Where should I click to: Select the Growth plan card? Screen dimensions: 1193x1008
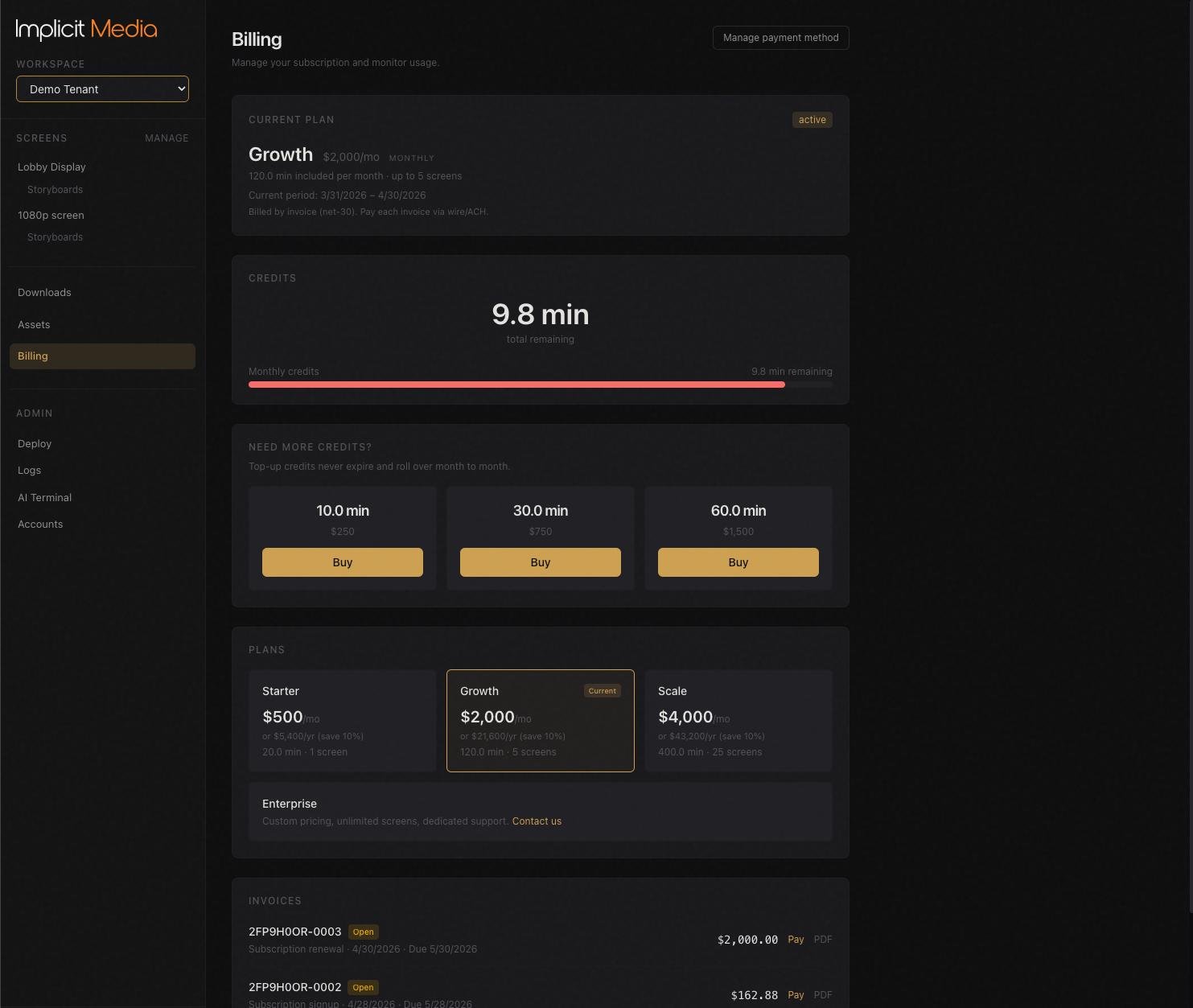click(x=541, y=721)
